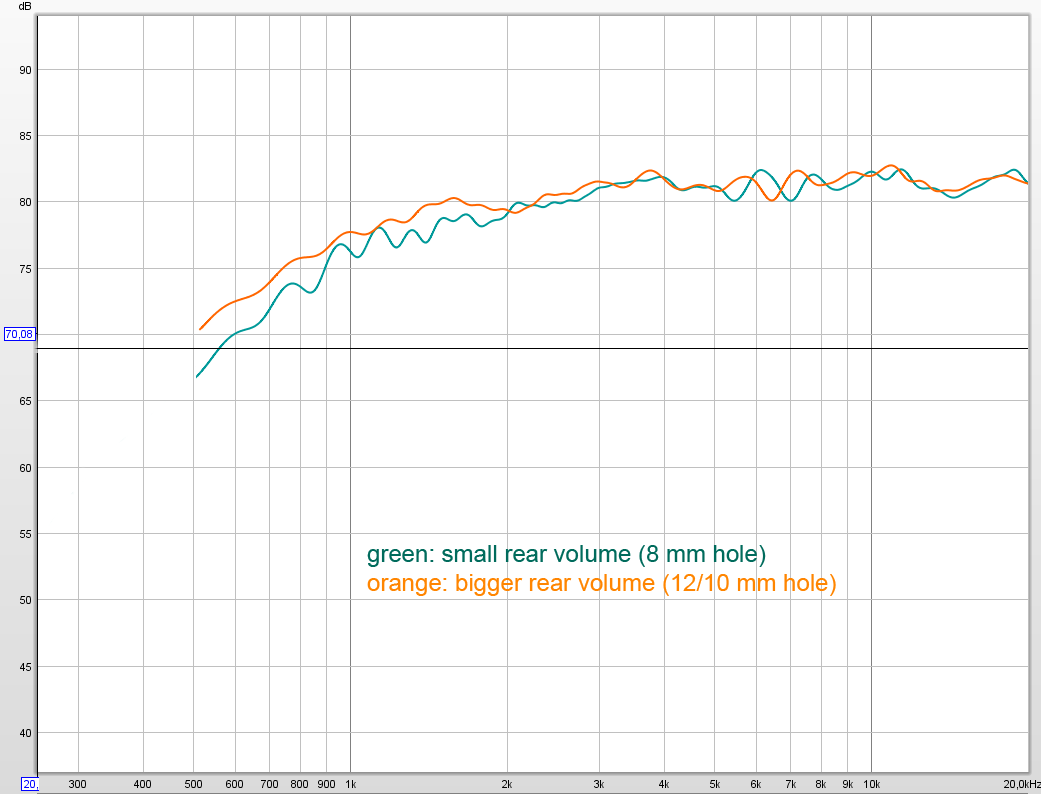
Task: Click the 20,0kHz end frequency label
Action: pyautogui.click(x=1022, y=784)
